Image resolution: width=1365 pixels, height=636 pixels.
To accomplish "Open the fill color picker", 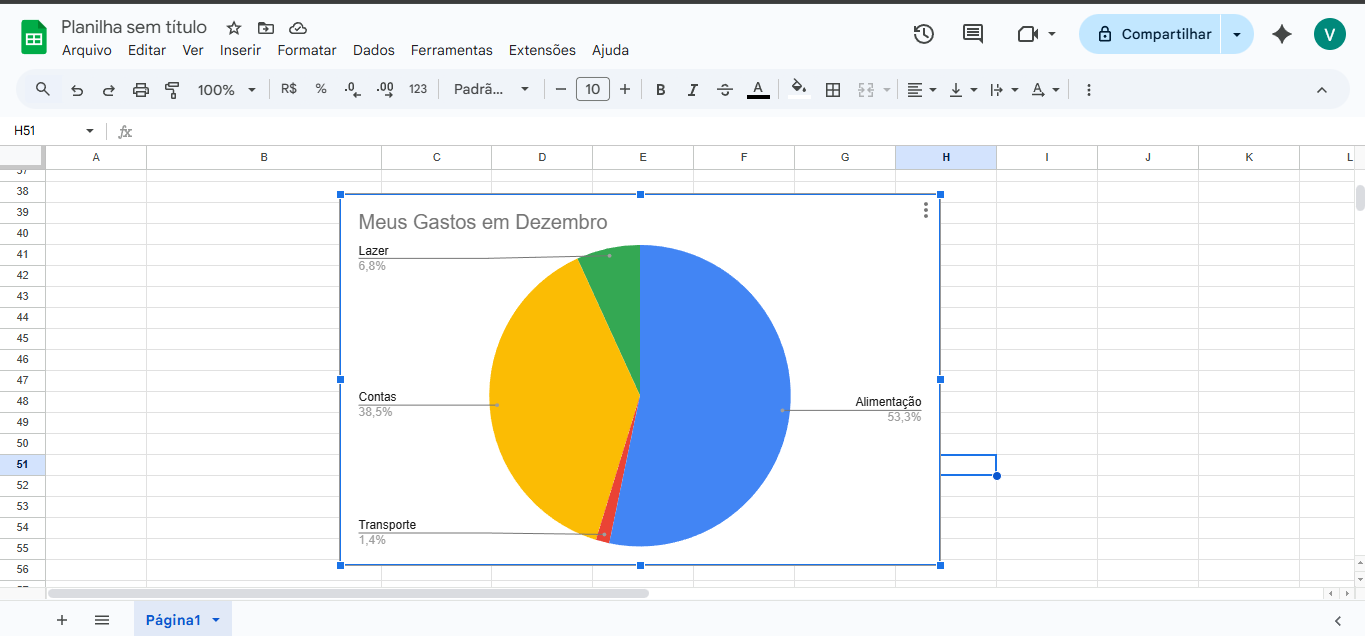I will tap(798, 90).
